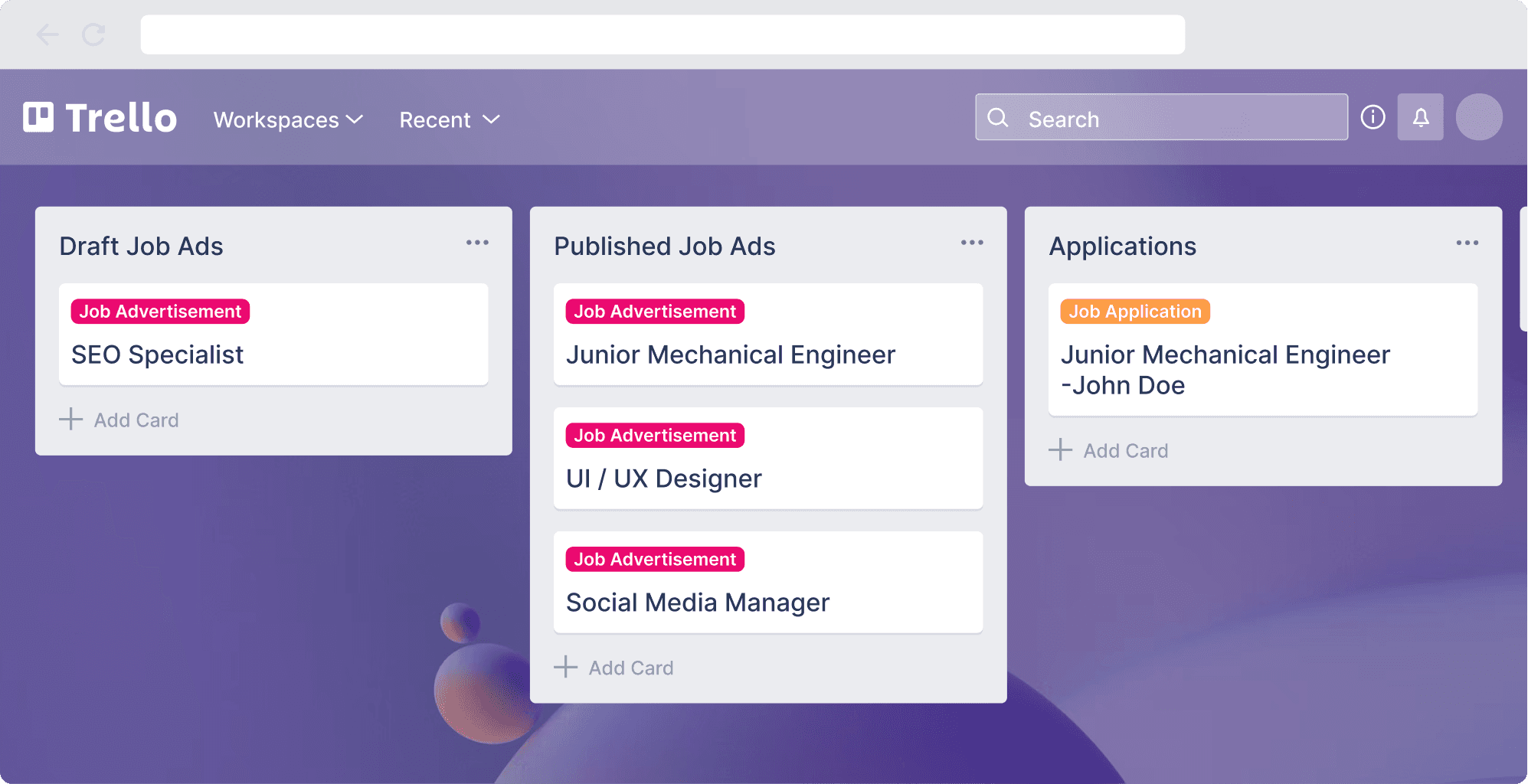Click plus icon in Published Job Ads
The height and width of the screenshot is (784, 1528).
pos(565,667)
